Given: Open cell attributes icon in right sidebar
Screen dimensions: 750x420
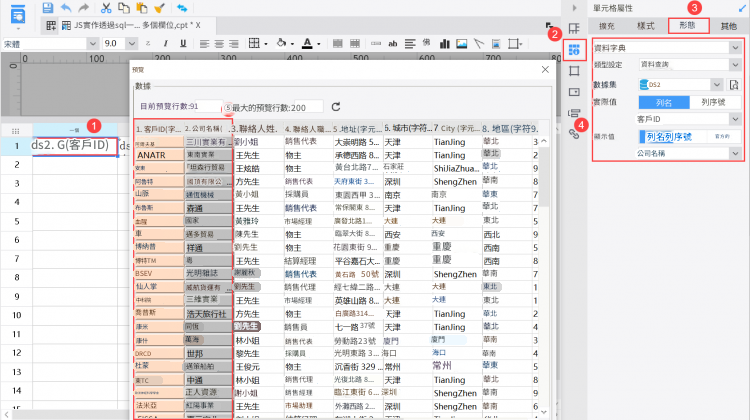Looking at the screenshot, I should pos(574,49).
